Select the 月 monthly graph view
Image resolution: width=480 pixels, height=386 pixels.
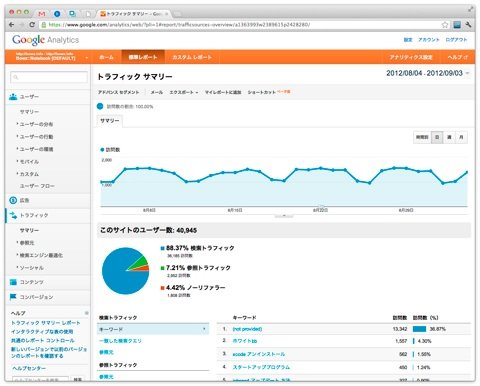pyautogui.click(x=461, y=137)
